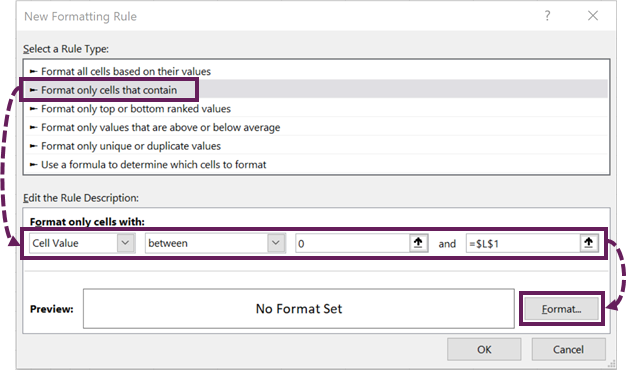Click the maximum value field containing =$L$1
This screenshot has width=628, height=370.
click(523, 243)
